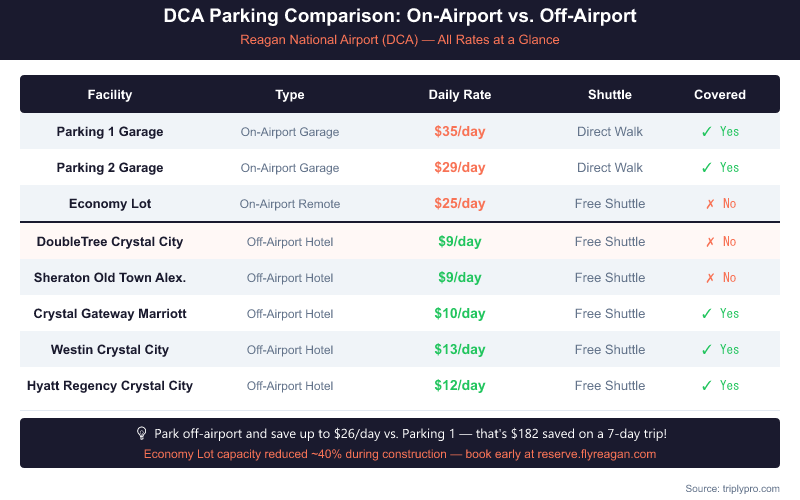Click the checkmark for Crystal Gateway Marriott
Image resolution: width=800 pixels, height=500 pixels.
tap(707, 314)
